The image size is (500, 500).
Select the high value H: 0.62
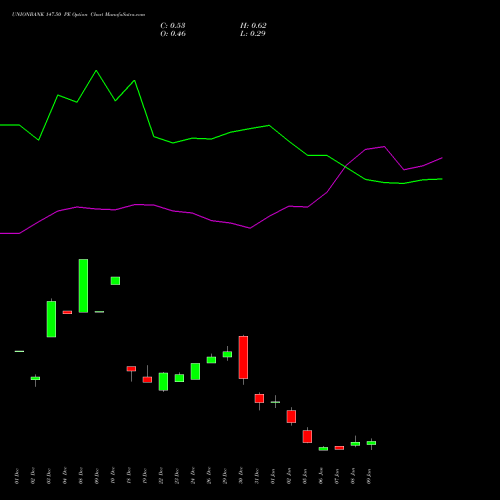coord(253,26)
